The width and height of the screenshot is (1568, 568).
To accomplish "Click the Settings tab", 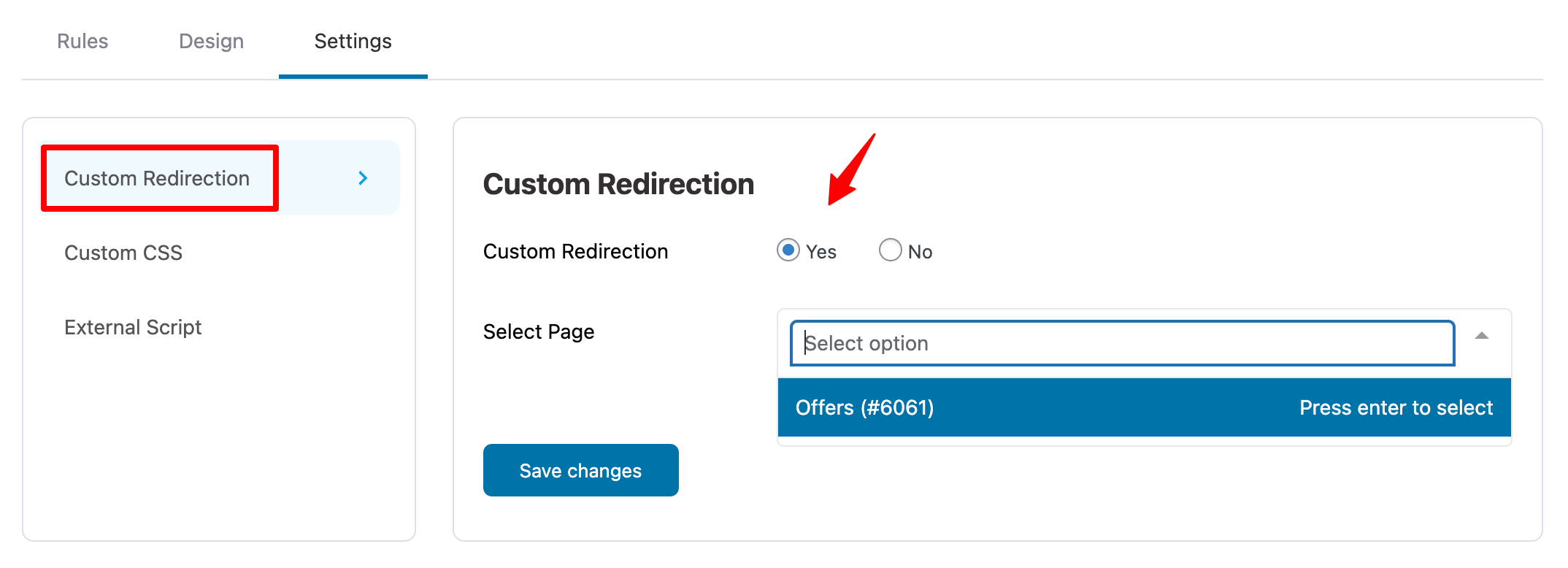I will click(x=353, y=42).
